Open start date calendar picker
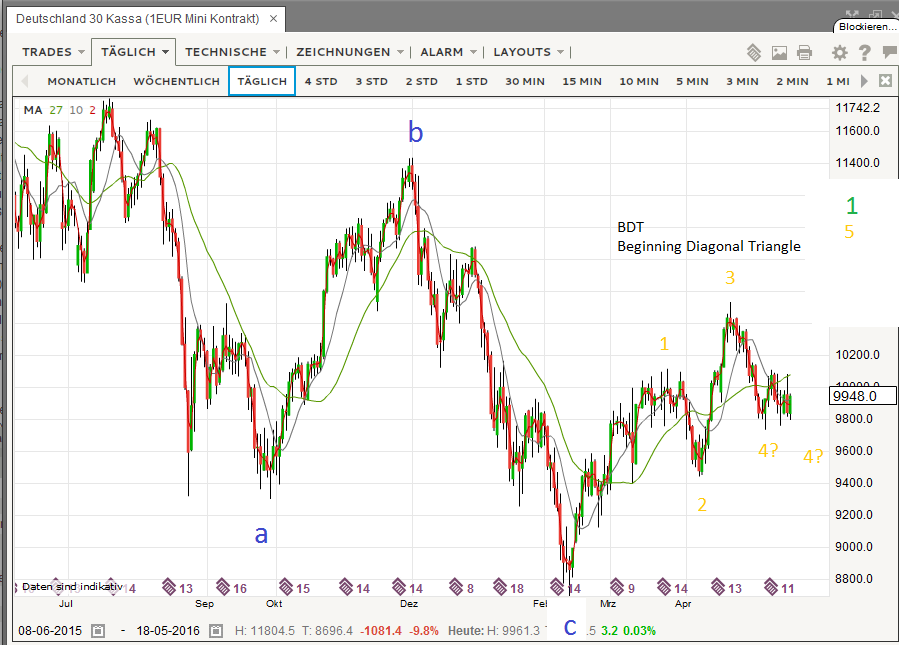This screenshot has width=907, height=648. point(97,631)
